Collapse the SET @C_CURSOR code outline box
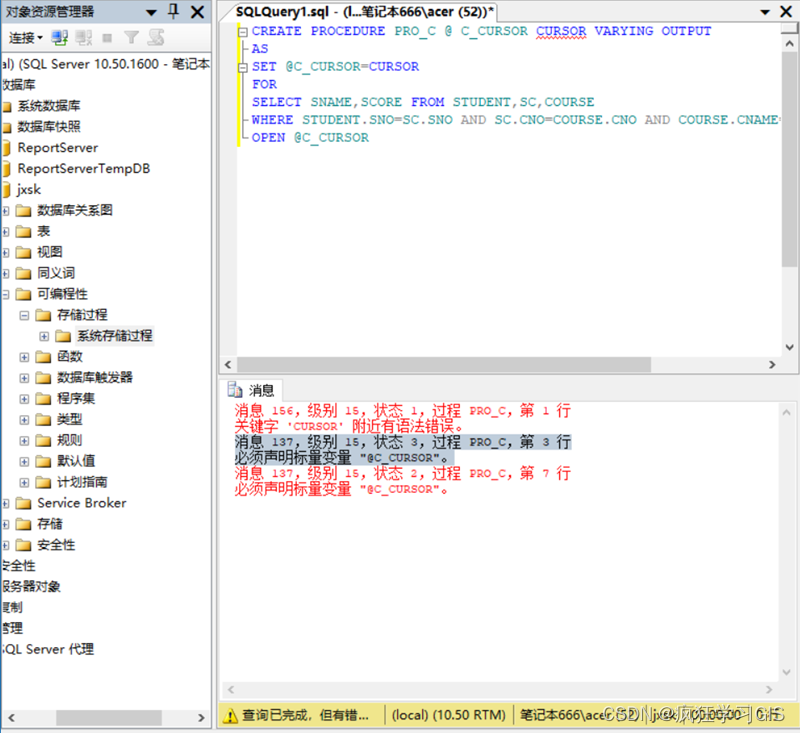The height and width of the screenshot is (733, 800). (243, 67)
